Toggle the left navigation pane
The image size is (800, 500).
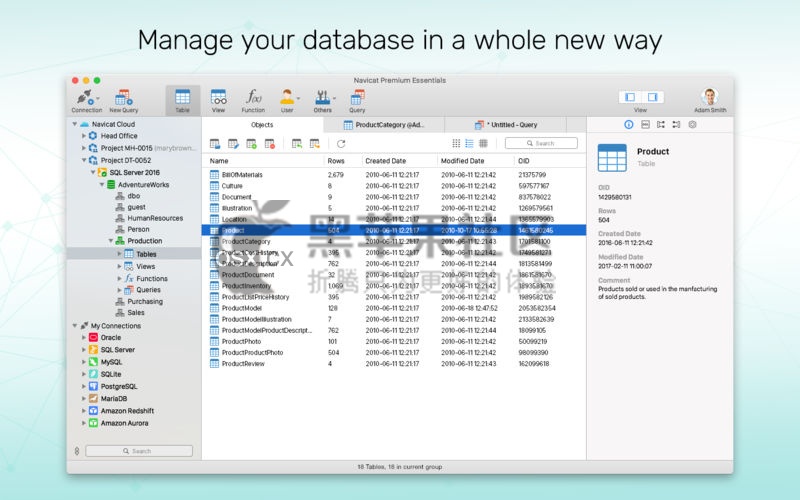(x=630, y=97)
